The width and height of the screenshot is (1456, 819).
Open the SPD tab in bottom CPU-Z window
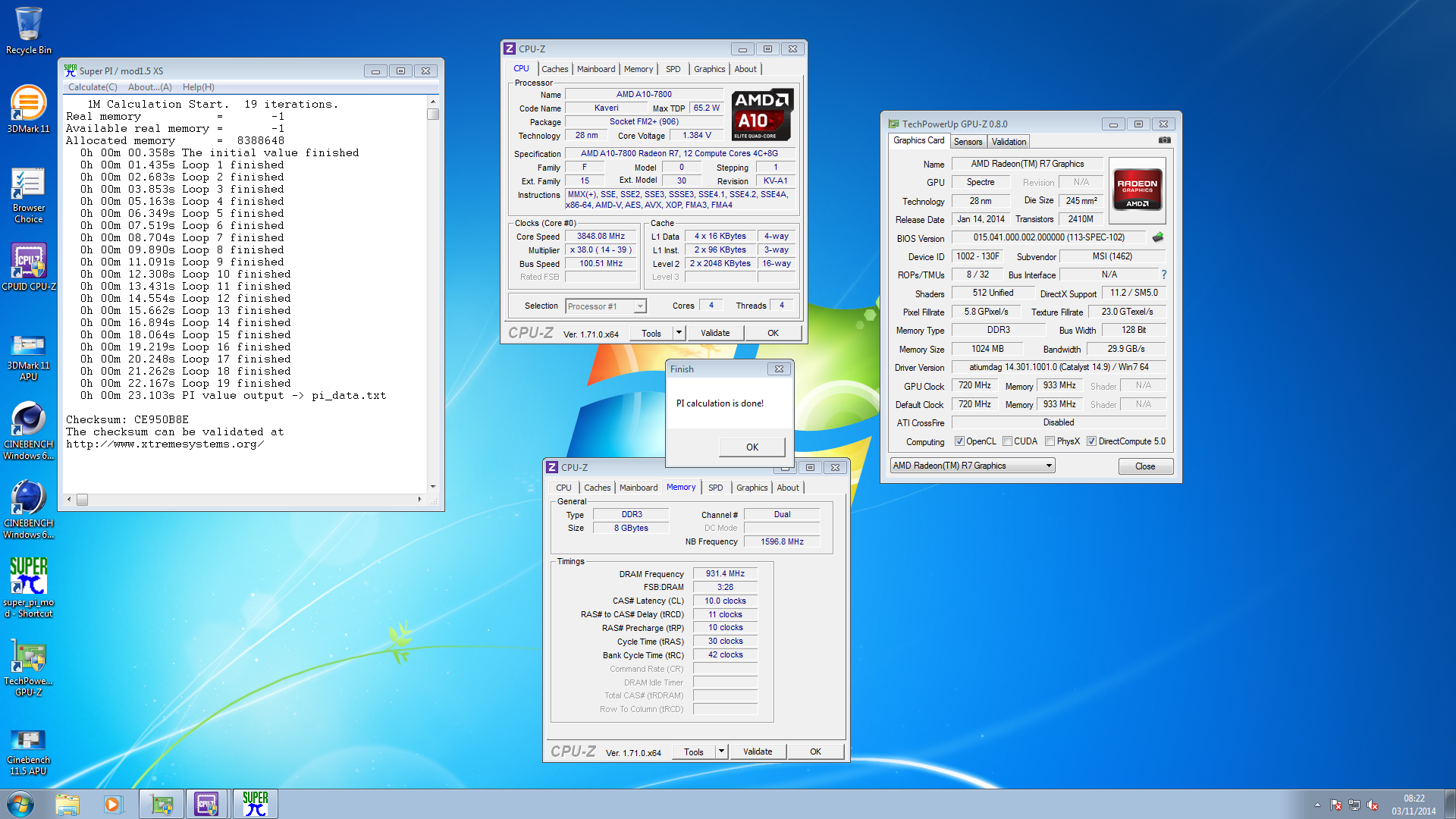715,488
